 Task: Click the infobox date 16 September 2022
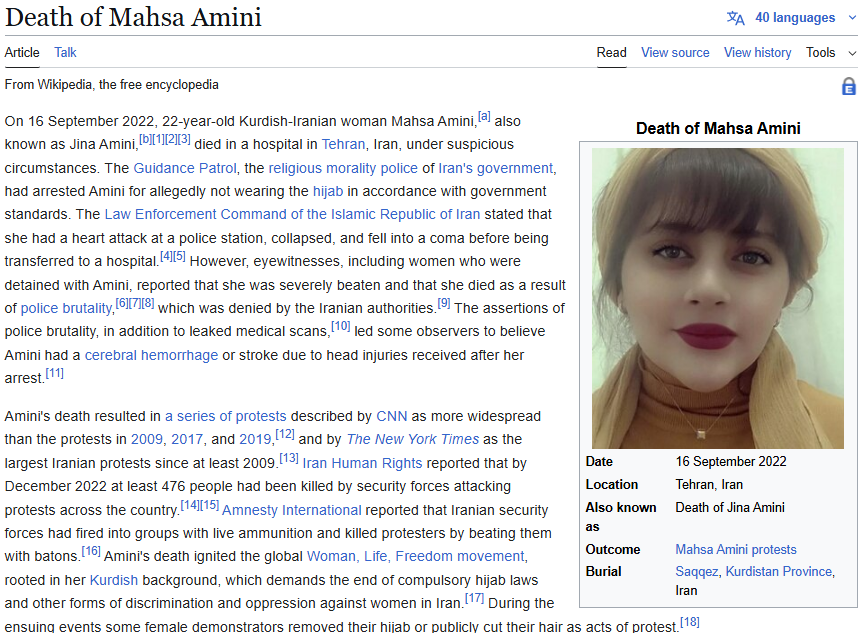click(x=731, y=461)
